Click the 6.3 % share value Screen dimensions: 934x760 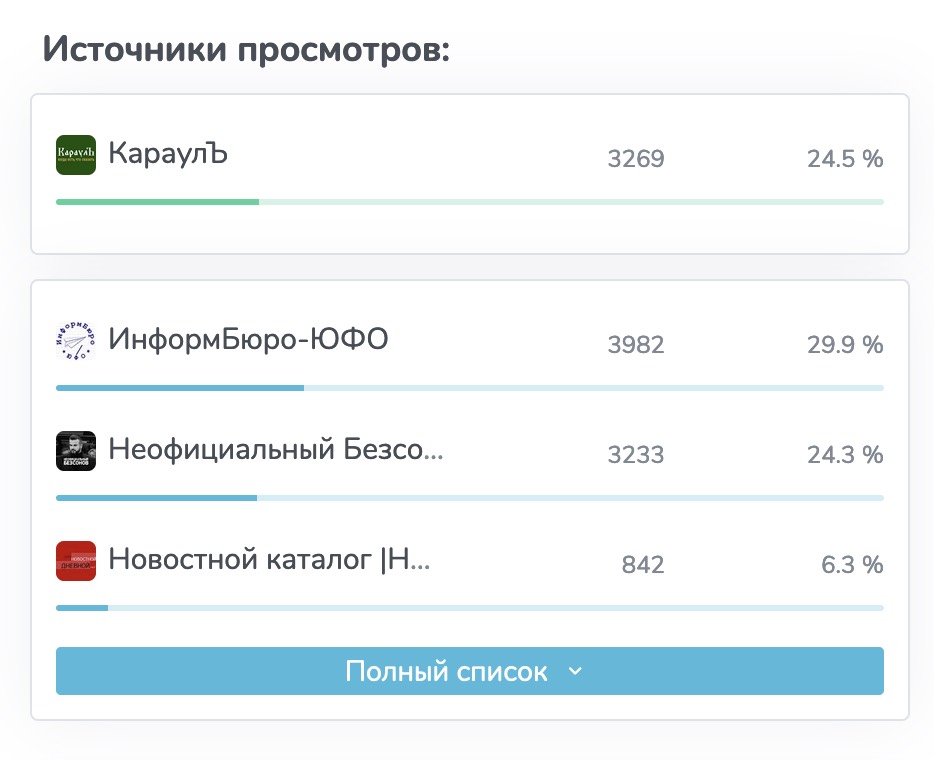[852, 565]
